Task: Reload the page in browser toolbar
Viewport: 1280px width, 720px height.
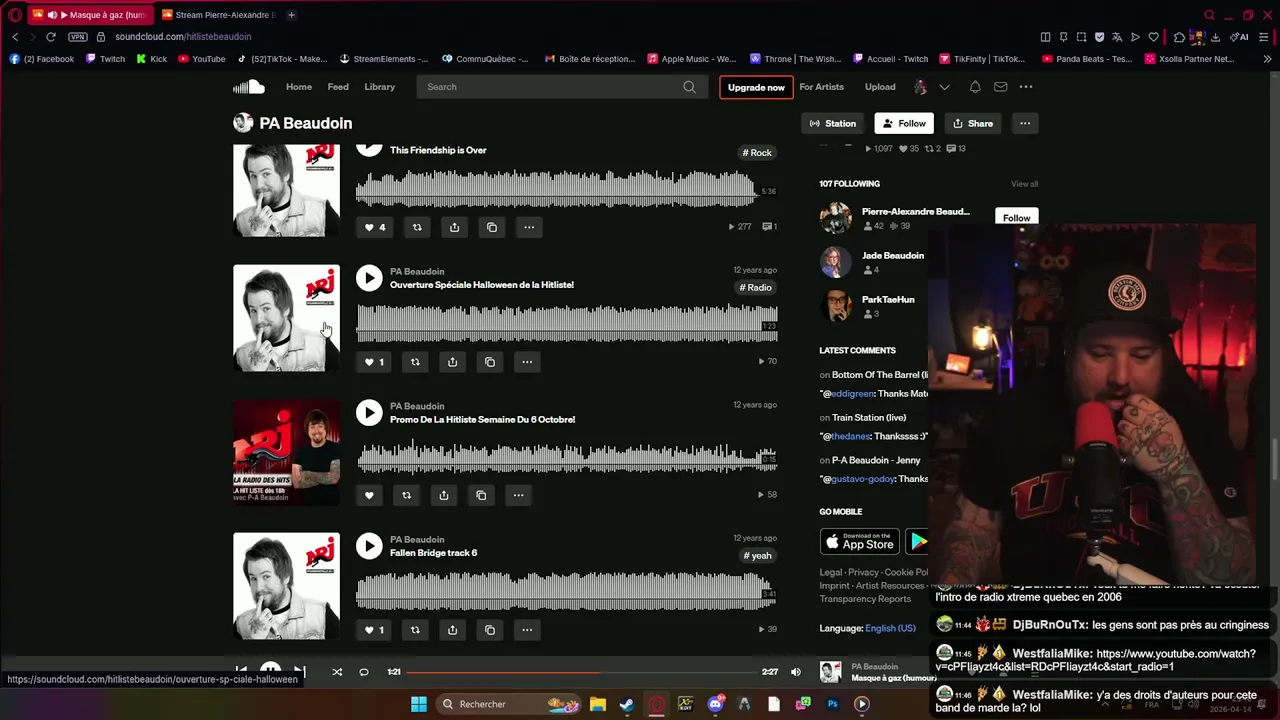Action: point(50,37)
